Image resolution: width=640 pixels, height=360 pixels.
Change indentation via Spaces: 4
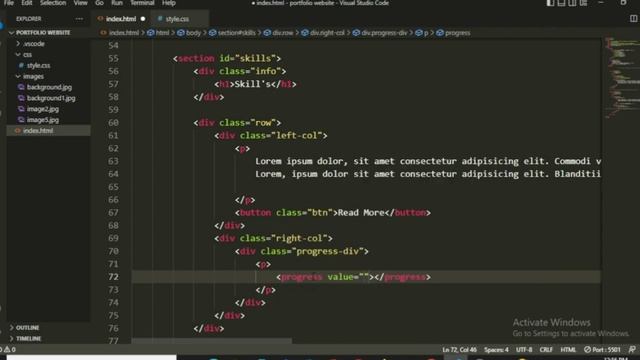click(x=496, y=350)
